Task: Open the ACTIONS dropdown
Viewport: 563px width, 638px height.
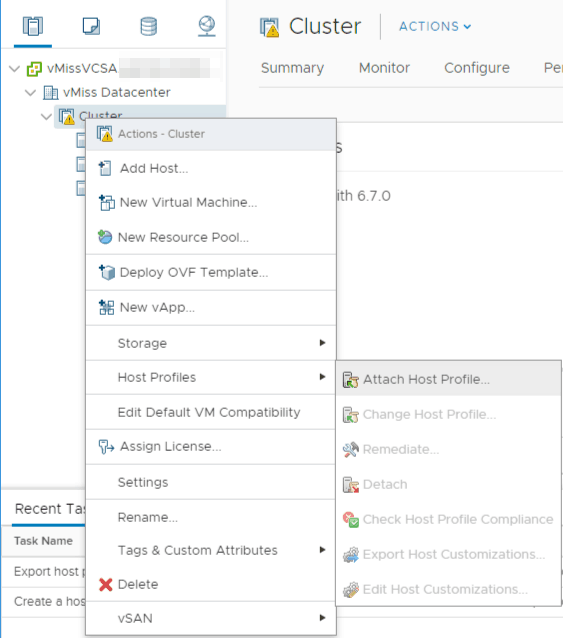Action: click(435, 26)
